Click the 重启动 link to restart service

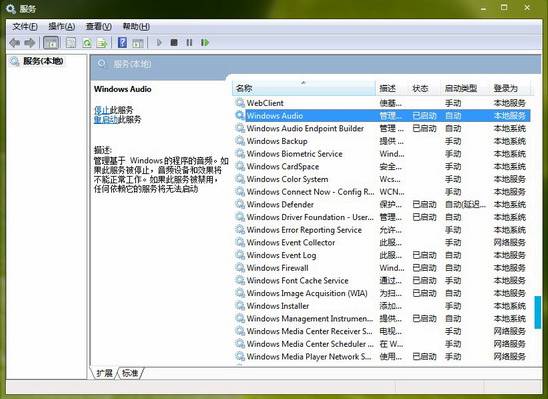pos(106,119)
